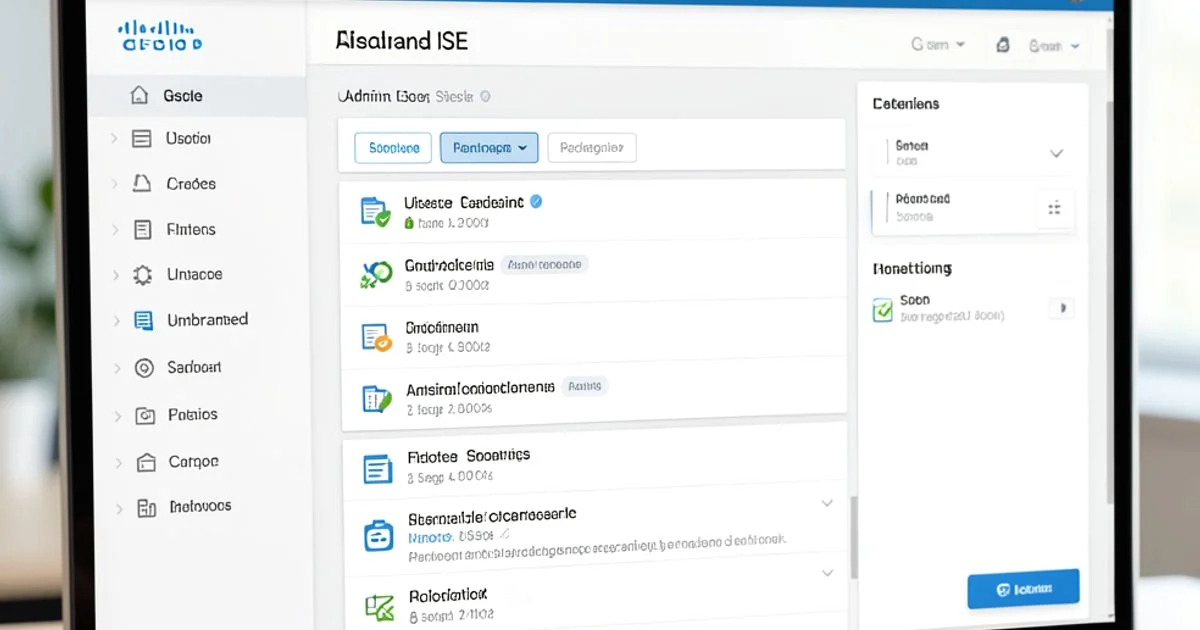Click the building icon on the last sidebar entry
Image resolution: width=1200 pixels, height=630 pixels.
click(140, 507)
